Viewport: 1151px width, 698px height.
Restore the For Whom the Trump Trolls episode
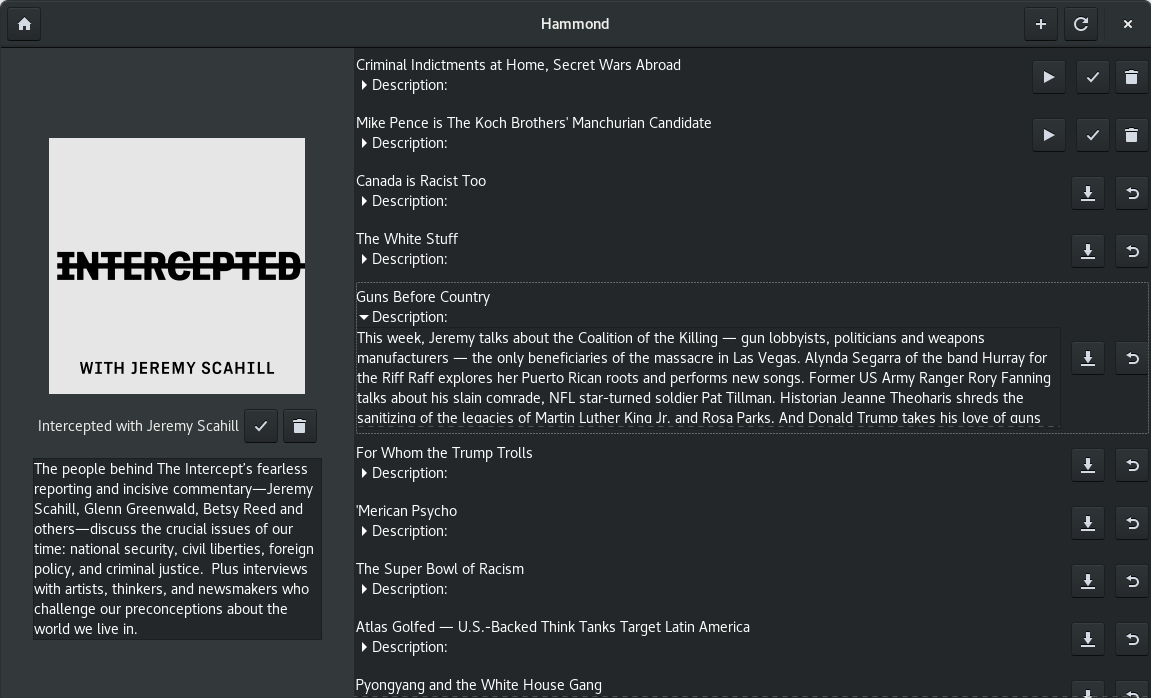pyautogui.click(x=1131, y=465)
